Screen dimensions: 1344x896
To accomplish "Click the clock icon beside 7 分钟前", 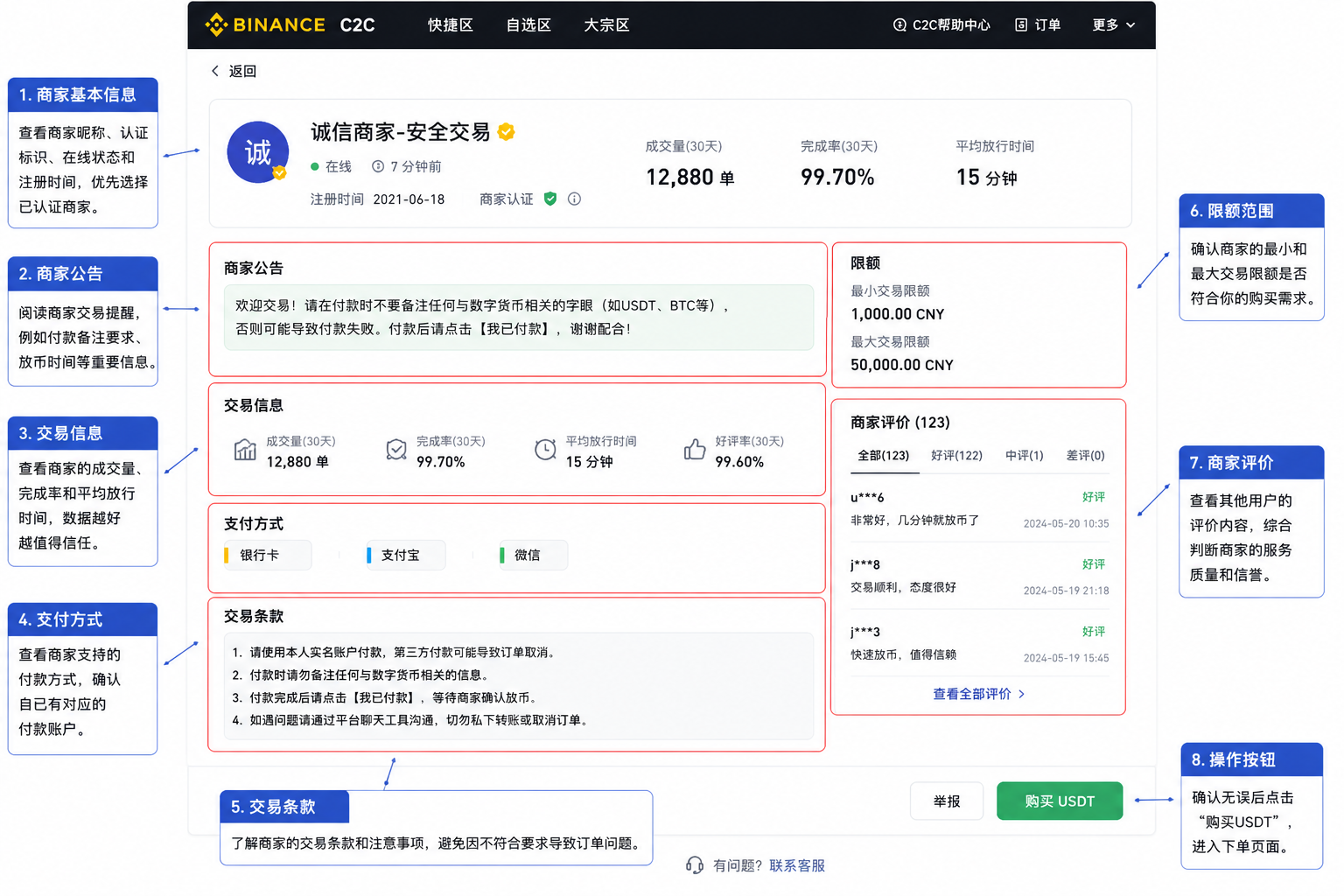I will coord(378,166).
